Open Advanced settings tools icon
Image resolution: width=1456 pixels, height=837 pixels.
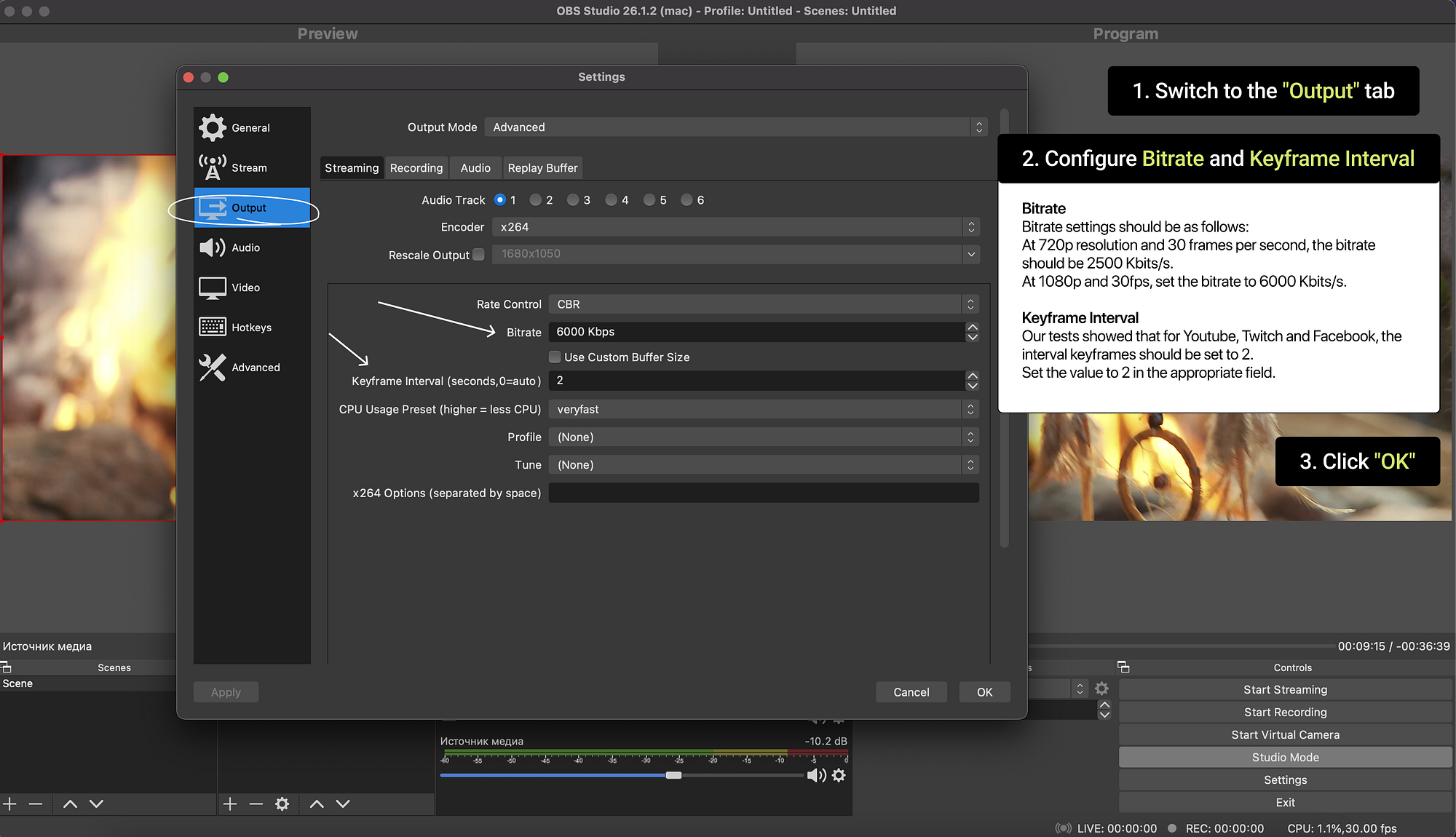[x=213, y=368]
